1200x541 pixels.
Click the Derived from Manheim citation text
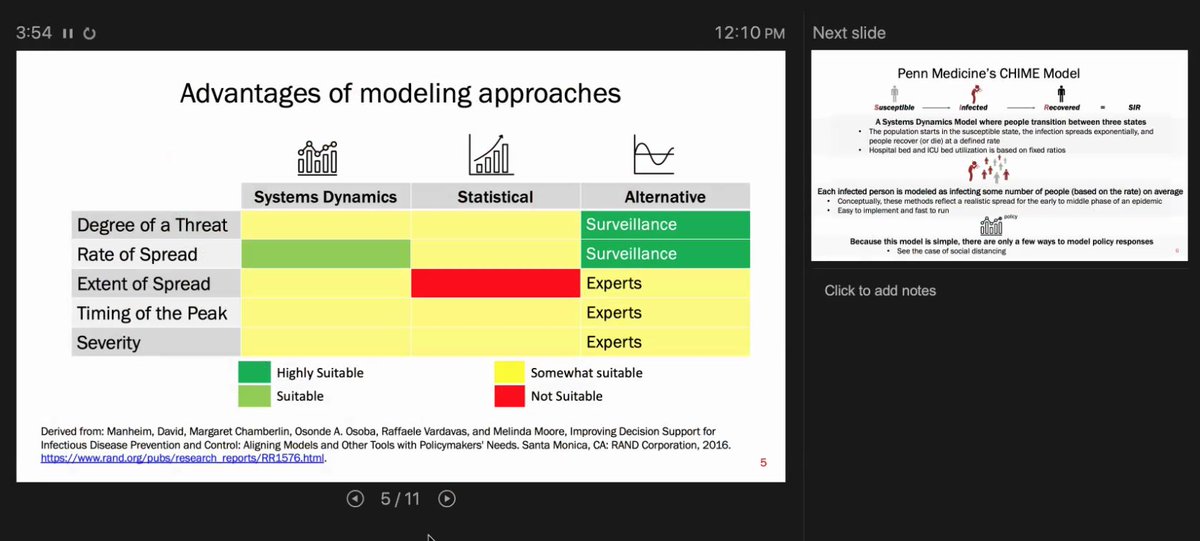(x=385, y=444)
